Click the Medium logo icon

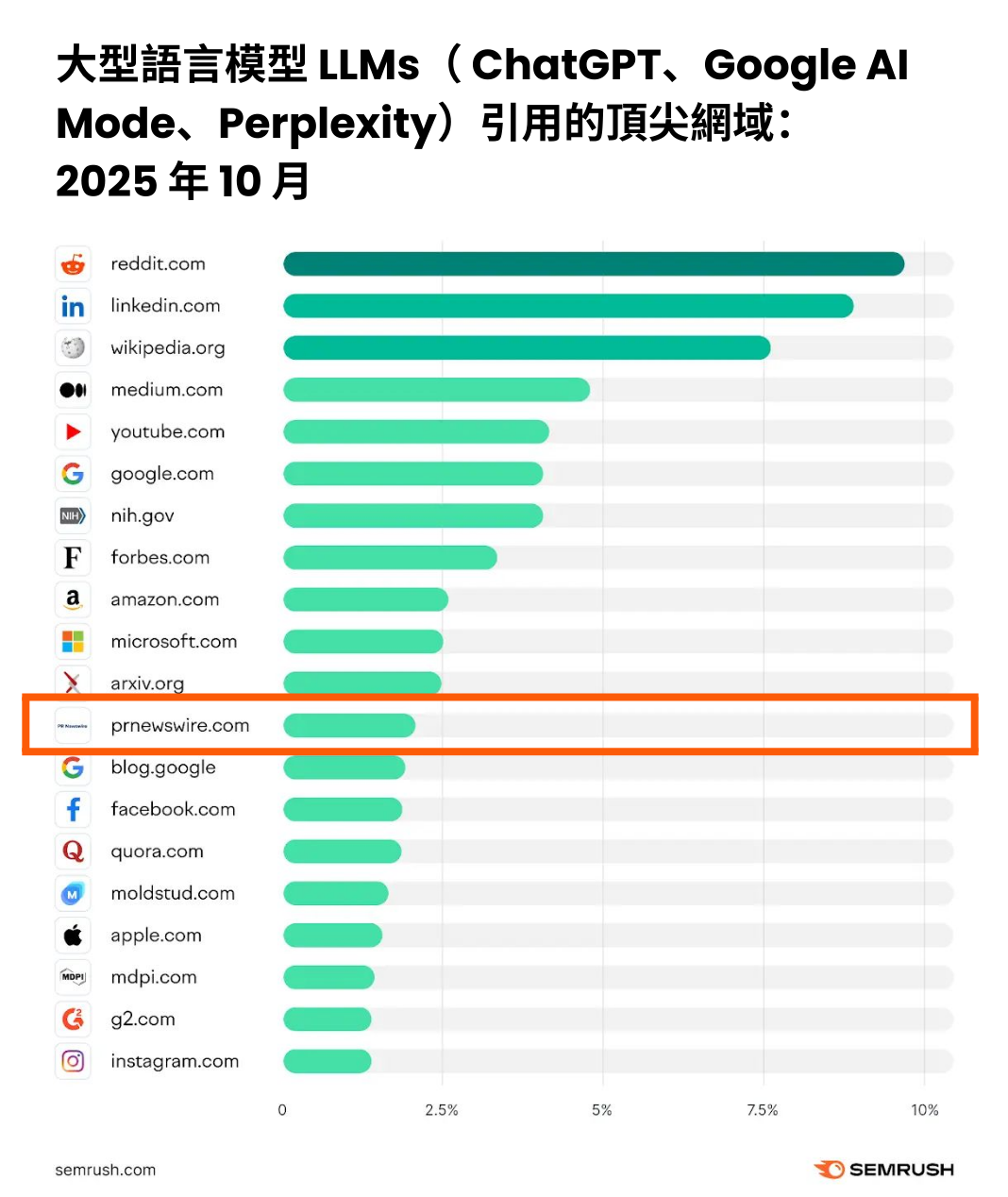(73, 390)
